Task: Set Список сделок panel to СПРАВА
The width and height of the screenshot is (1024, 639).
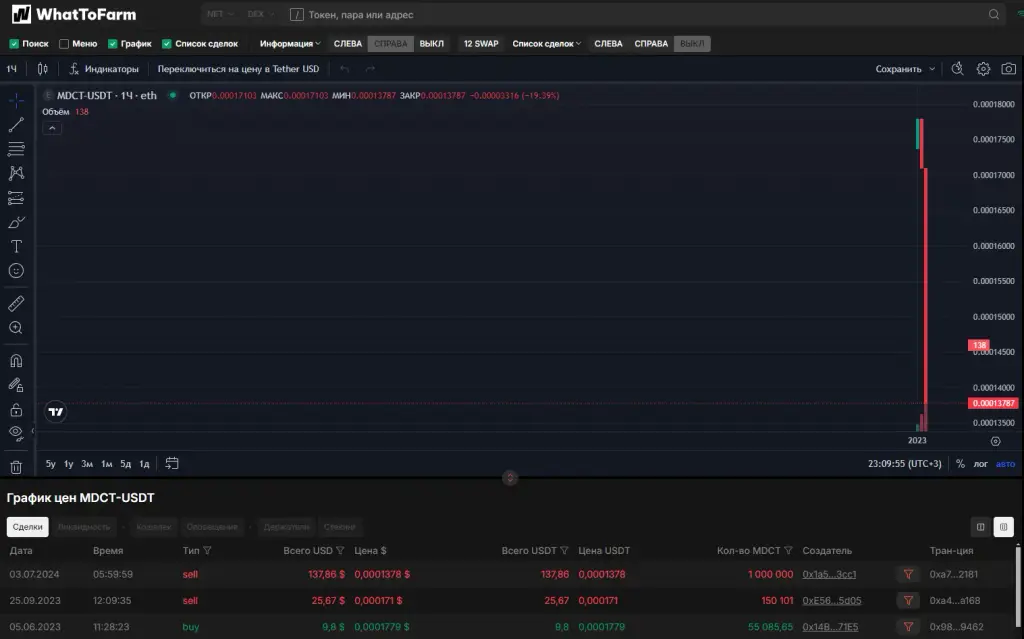Action: 651,44
